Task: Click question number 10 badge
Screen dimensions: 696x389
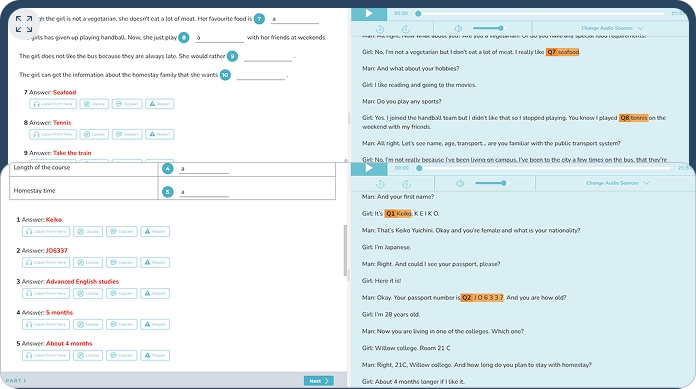Action: point(225,75)
